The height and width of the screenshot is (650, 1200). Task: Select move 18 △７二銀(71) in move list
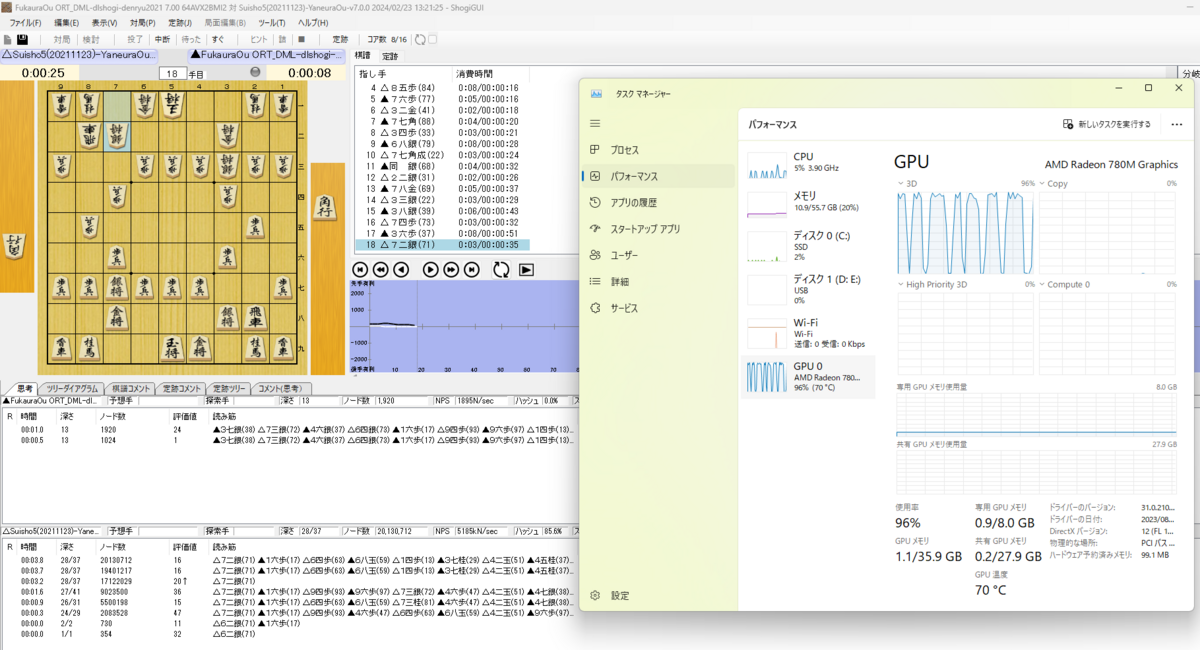coord(442,245)
